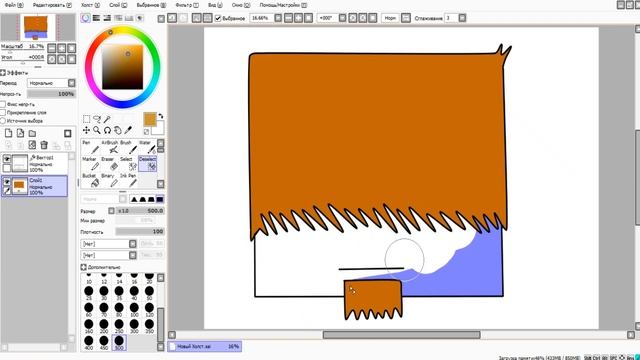
Task: Open the Фильтр menu
Action: pos(187,5)
